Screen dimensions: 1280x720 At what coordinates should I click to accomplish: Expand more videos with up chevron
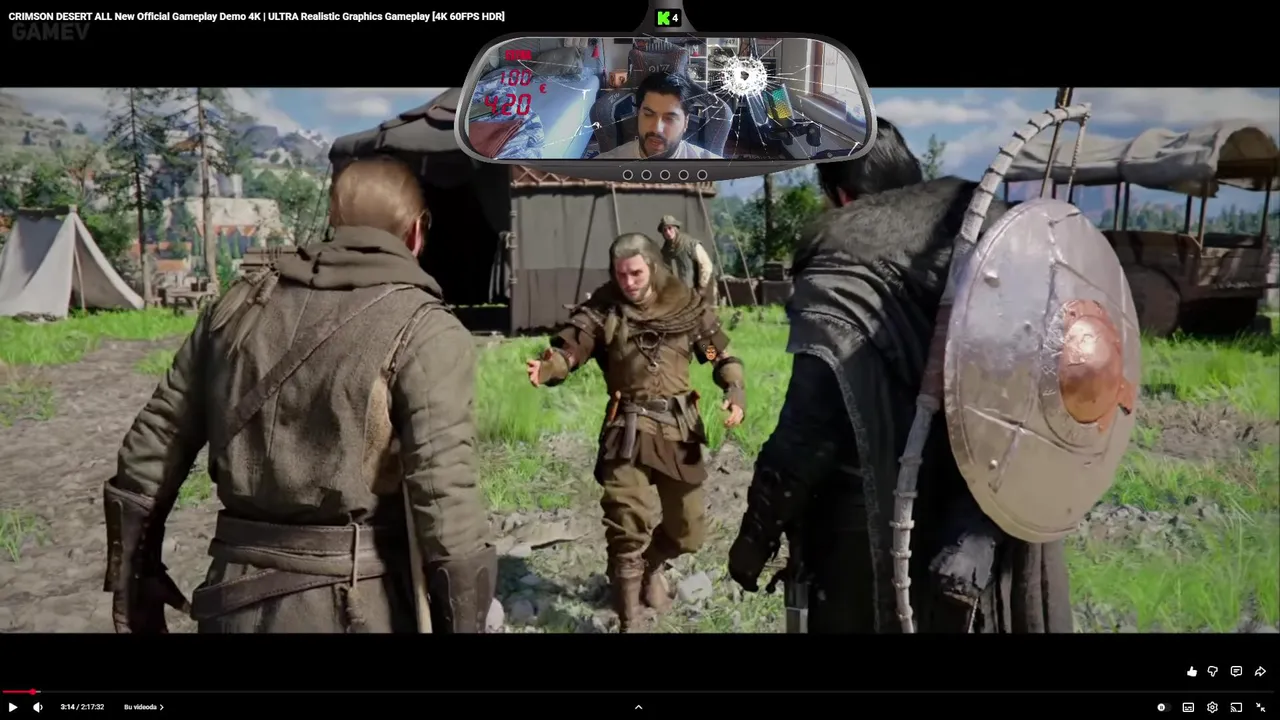pos(638,707)
